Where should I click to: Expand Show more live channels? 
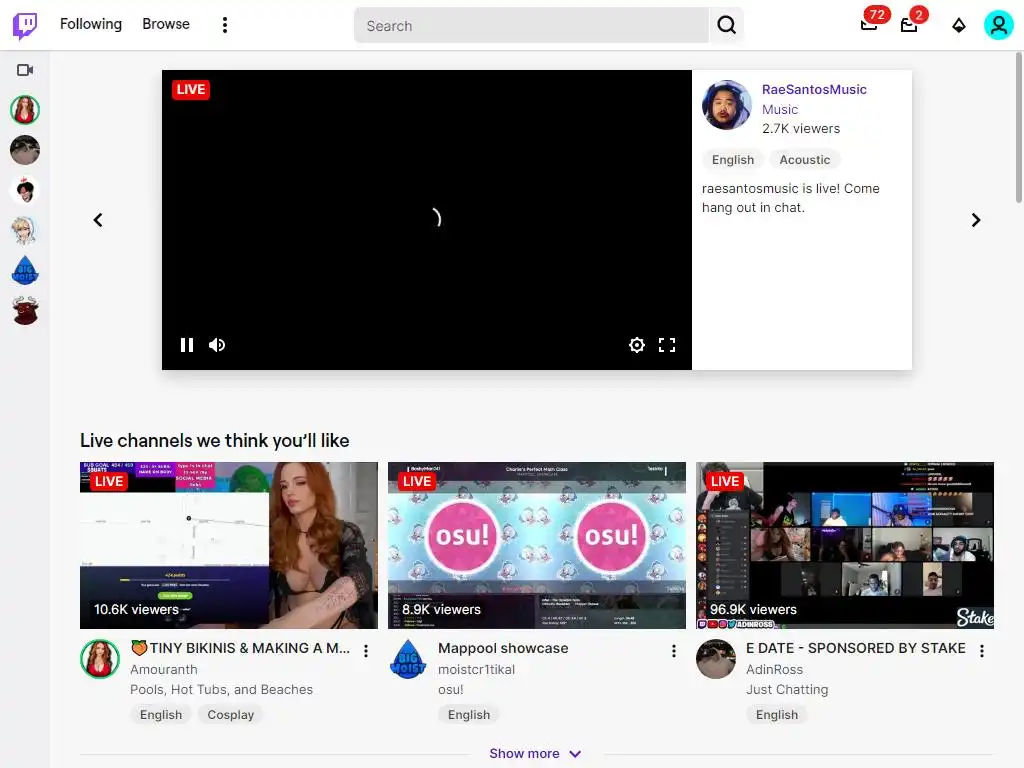tap(536, 754)
